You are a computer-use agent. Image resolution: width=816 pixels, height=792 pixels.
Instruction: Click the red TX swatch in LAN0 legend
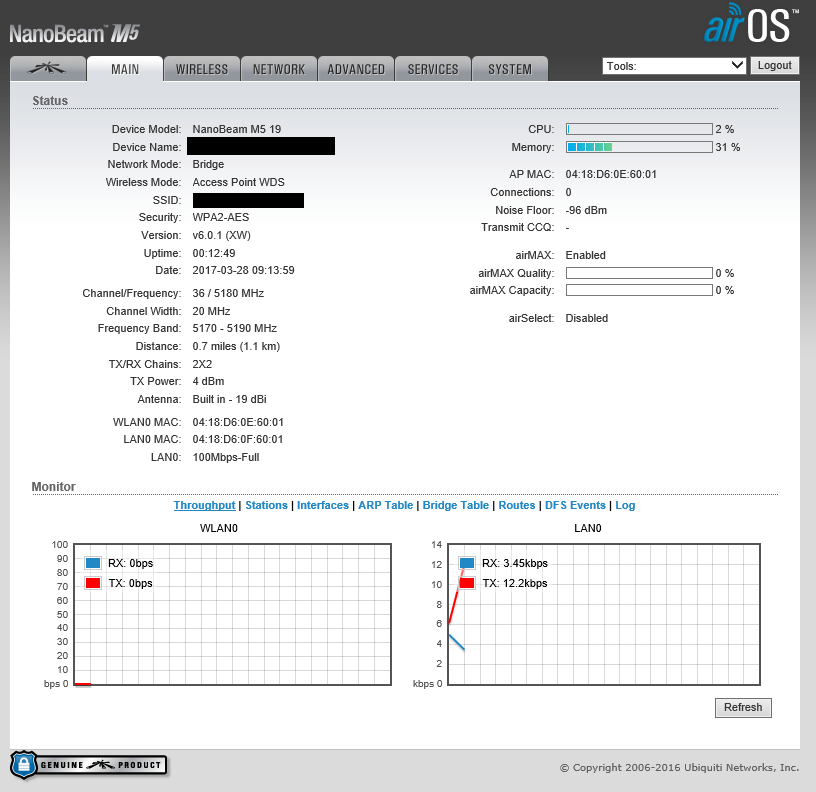tap(467, 583)
